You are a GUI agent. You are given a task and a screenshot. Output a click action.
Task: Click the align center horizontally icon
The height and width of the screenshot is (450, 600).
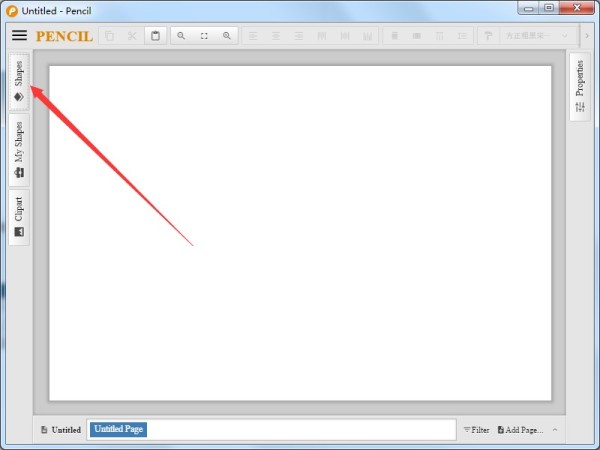pos(276,36)
